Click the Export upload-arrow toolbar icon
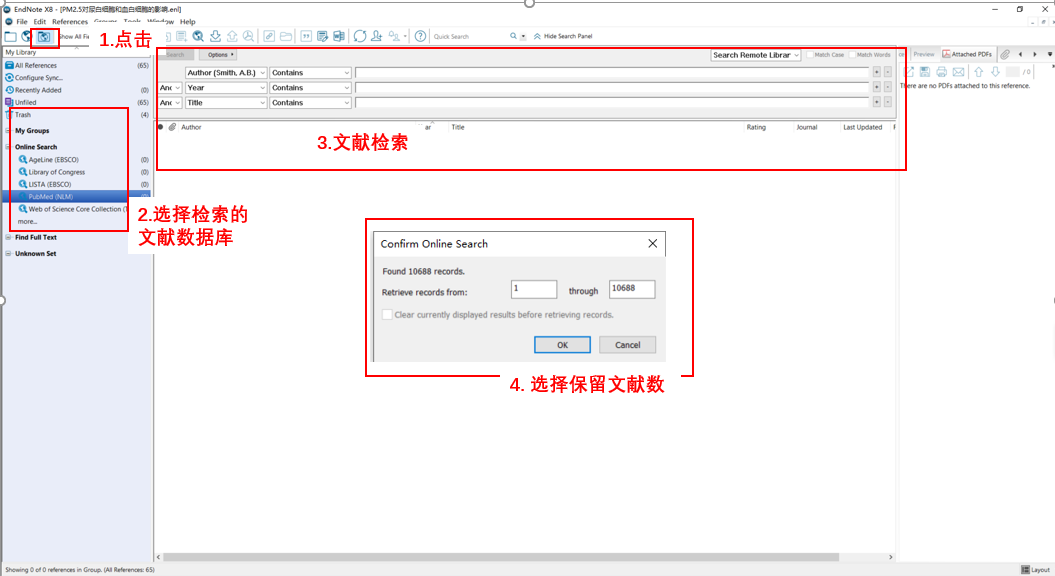 (232, 36)
